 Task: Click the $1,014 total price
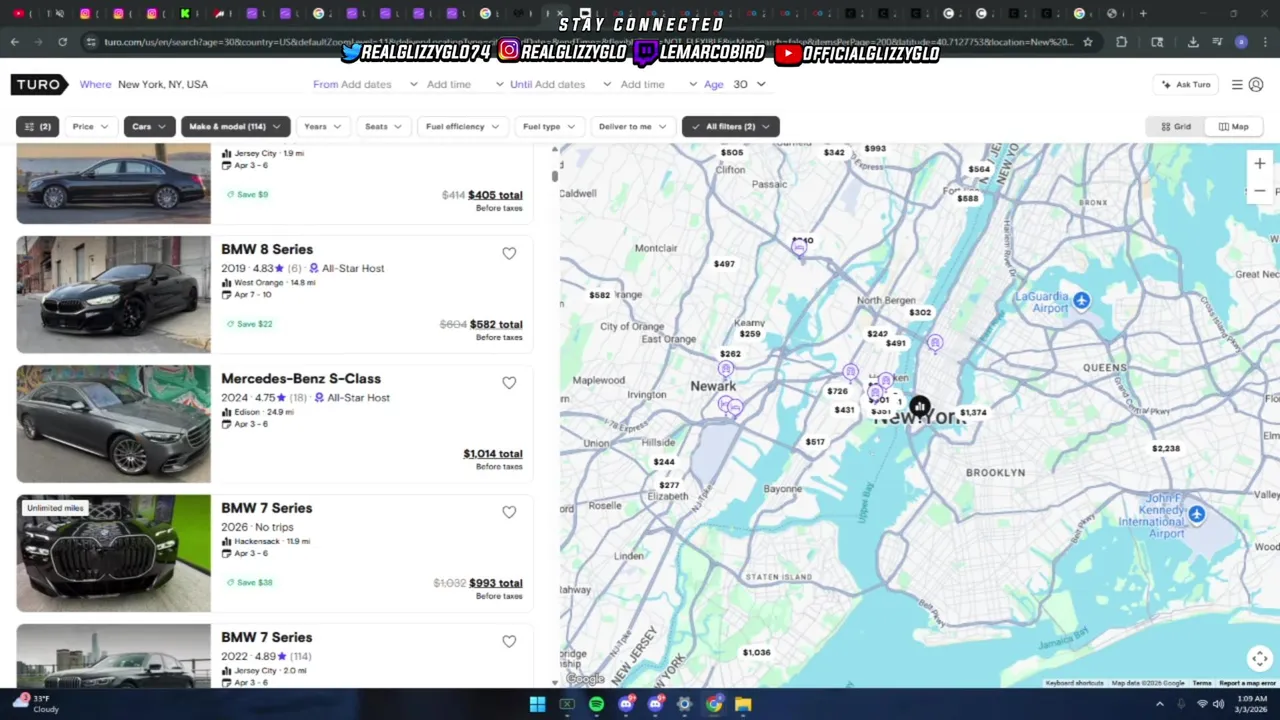492,453
